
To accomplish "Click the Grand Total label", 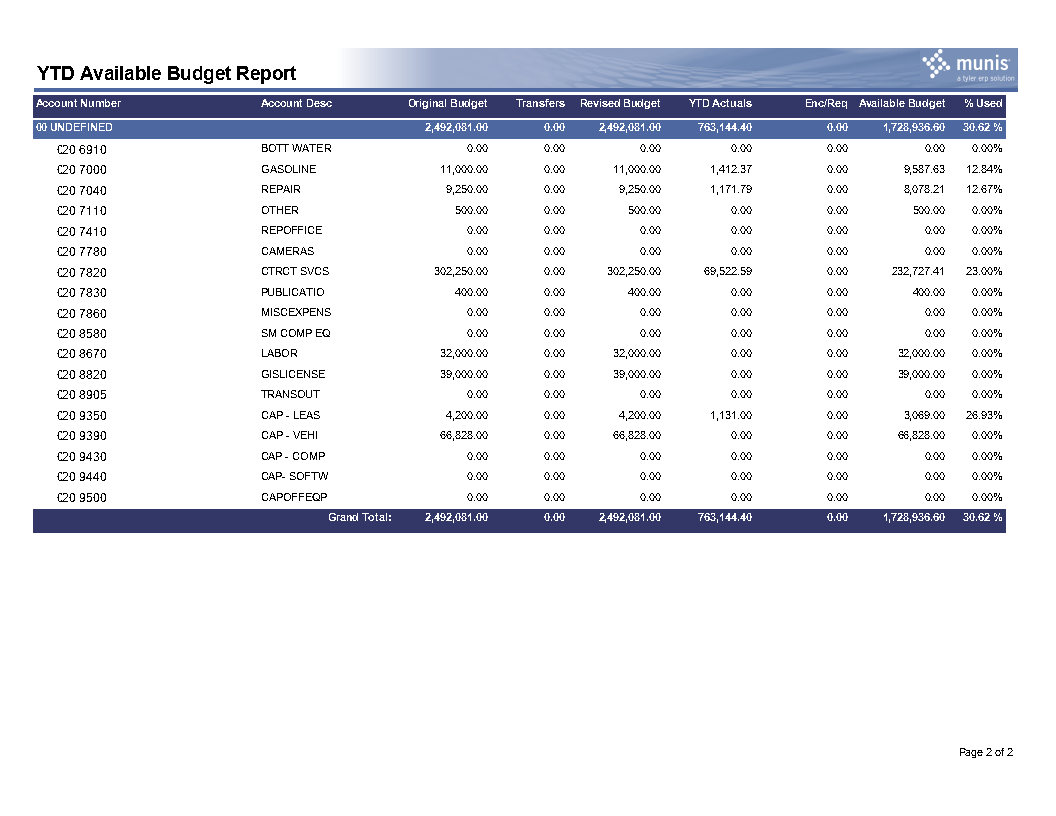I will click(360, 517).
